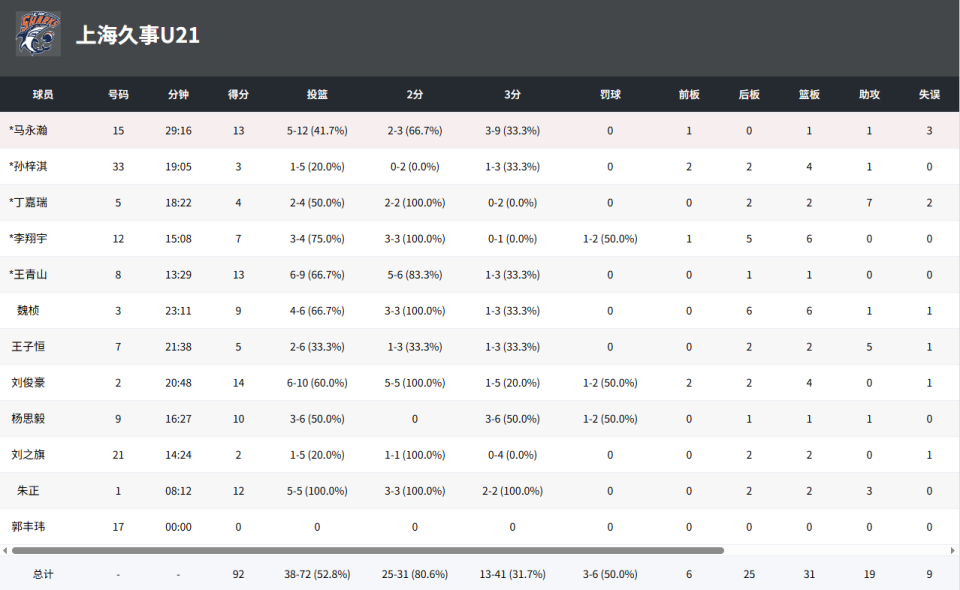960x590 pixels.
Task: Click 王青山's field goals 6-9 (66.7%)
Action: pyautogui.click(x=317, y=275)
